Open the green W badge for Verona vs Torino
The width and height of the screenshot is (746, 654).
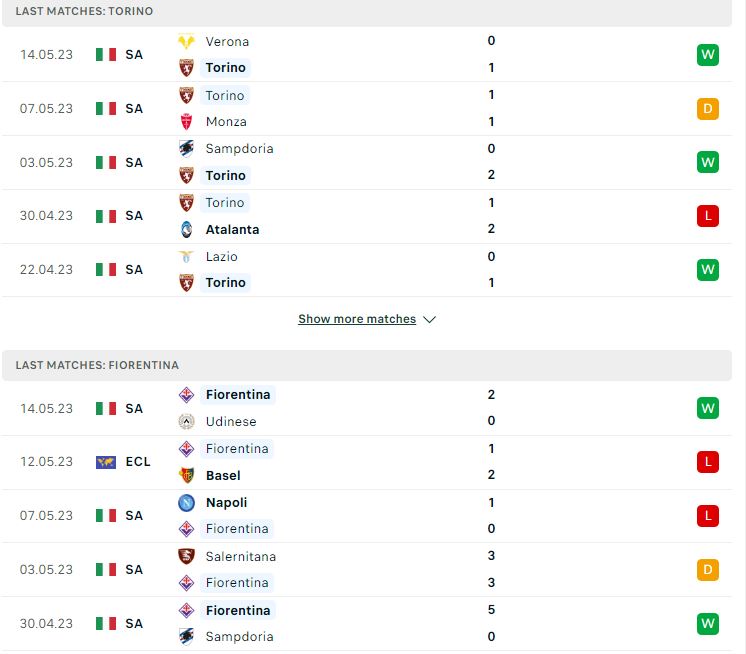707,54
